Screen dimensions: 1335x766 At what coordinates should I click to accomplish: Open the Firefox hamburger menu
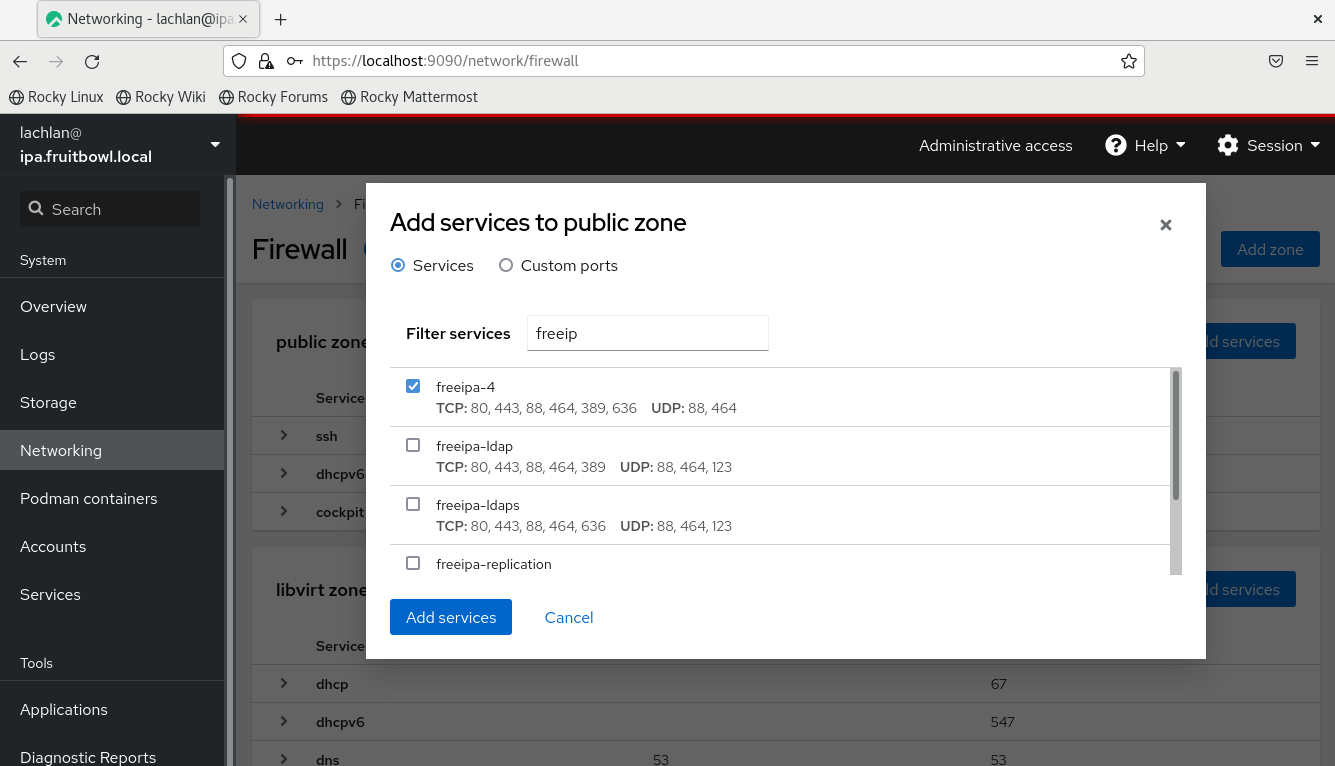(1312, 61)
